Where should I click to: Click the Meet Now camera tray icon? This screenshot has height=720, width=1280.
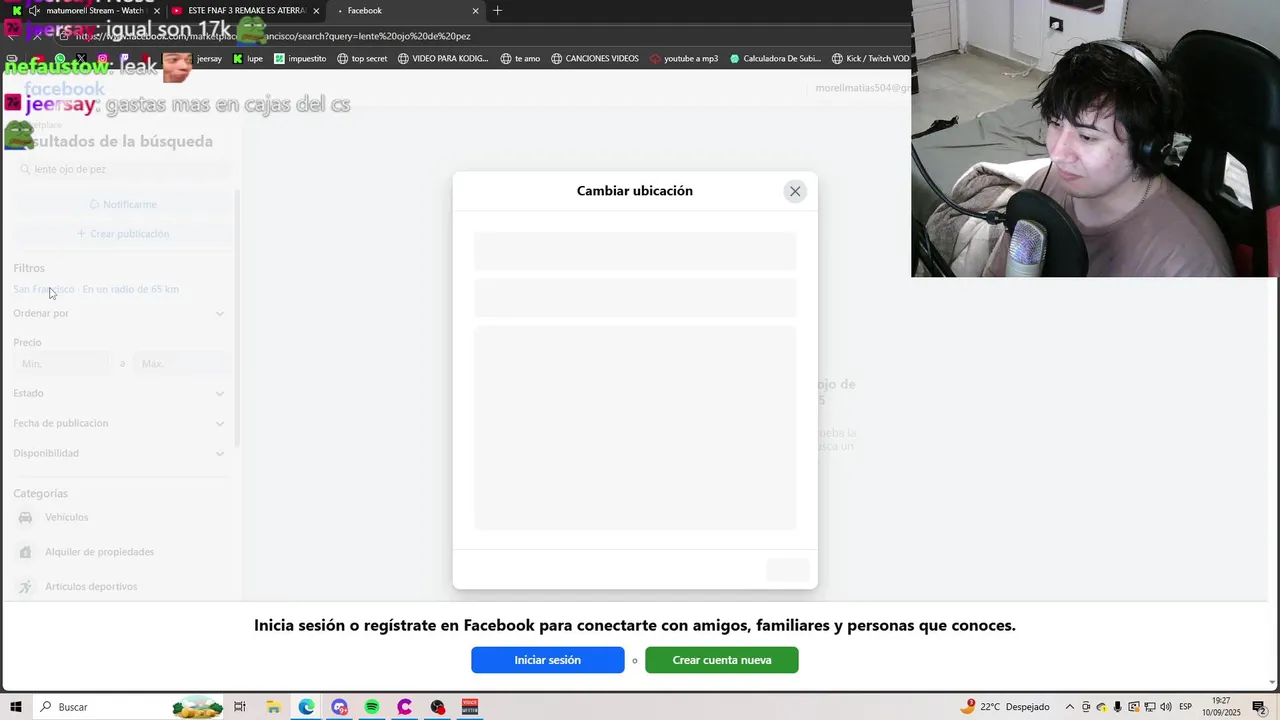[1086, 707]
